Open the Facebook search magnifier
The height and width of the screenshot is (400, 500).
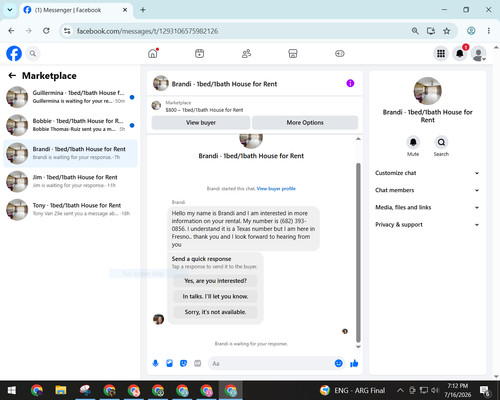[33, 53]
